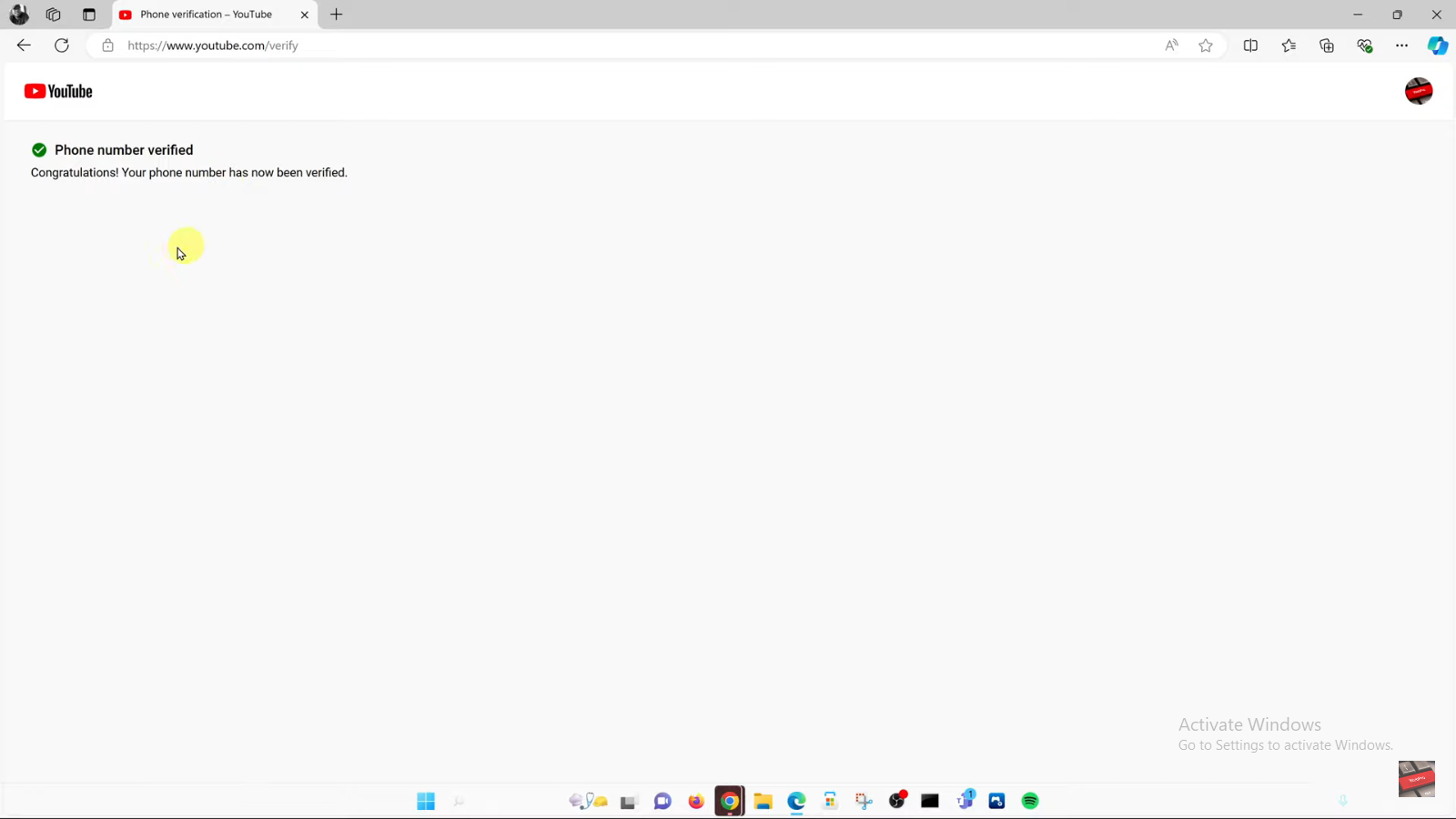1456x819 pixels.
Task: Open Browser essentials
Action: click(1364, 45)
